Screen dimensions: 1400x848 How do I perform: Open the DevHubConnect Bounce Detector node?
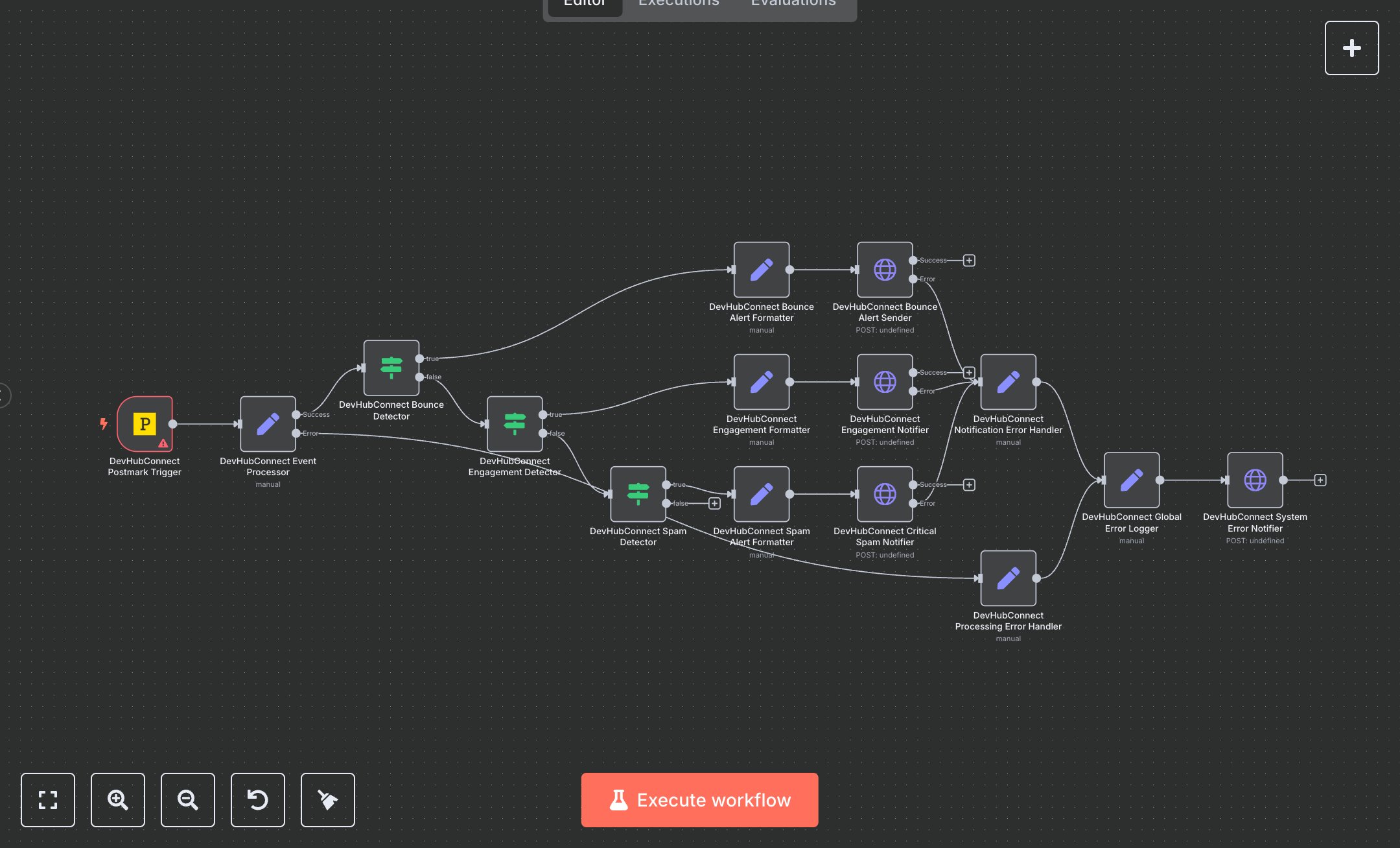click(x=391, y=368)
